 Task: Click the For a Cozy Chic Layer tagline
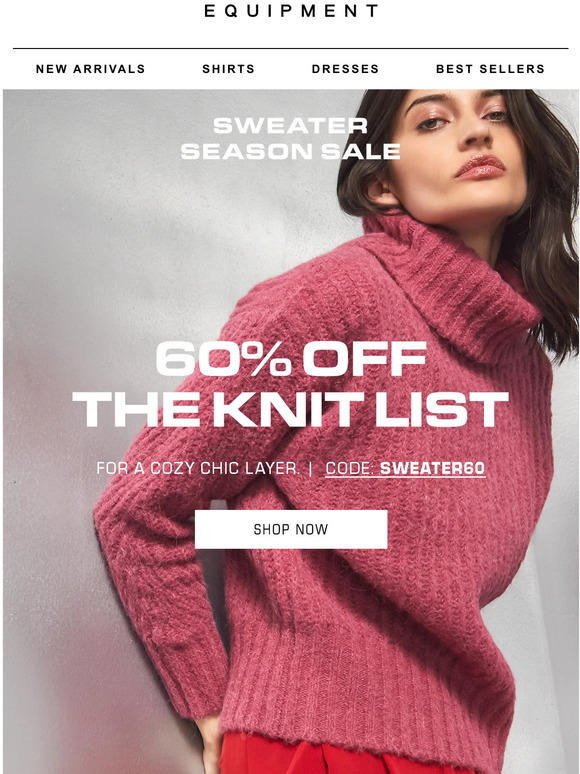point(198,468)
